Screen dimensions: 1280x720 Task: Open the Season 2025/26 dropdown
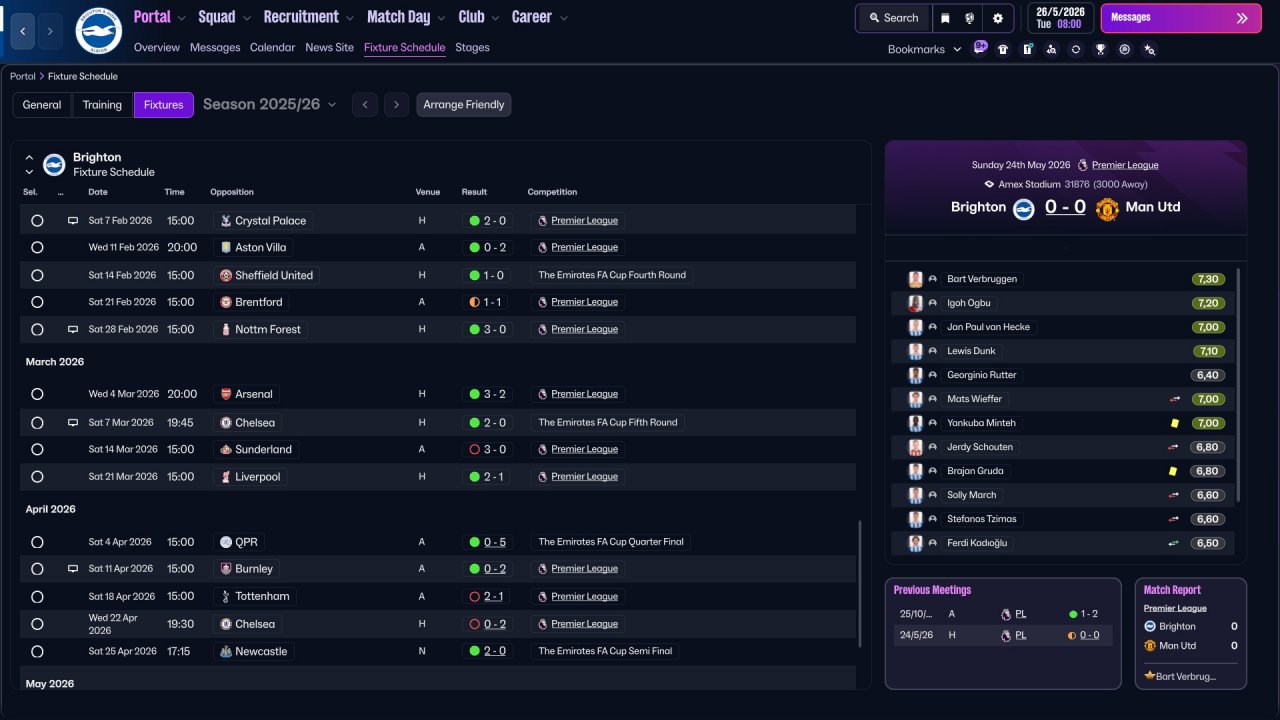tap(270, 104)
